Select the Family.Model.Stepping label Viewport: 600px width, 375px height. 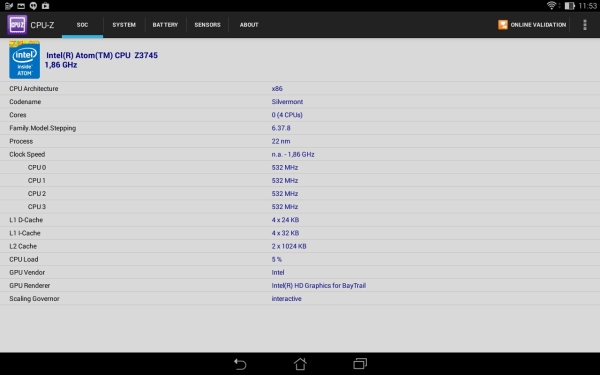[x=42, y=128]
